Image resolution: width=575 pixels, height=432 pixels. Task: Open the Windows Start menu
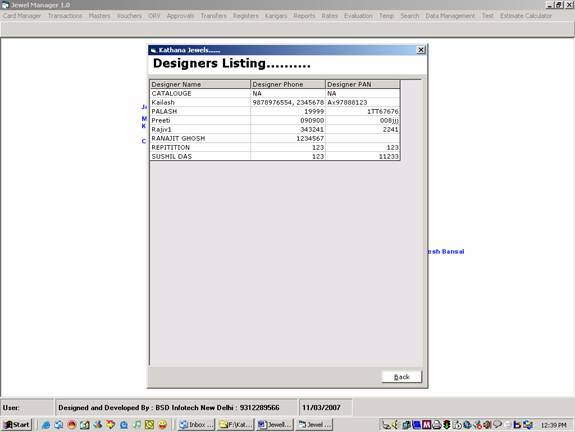click(17, 425)
